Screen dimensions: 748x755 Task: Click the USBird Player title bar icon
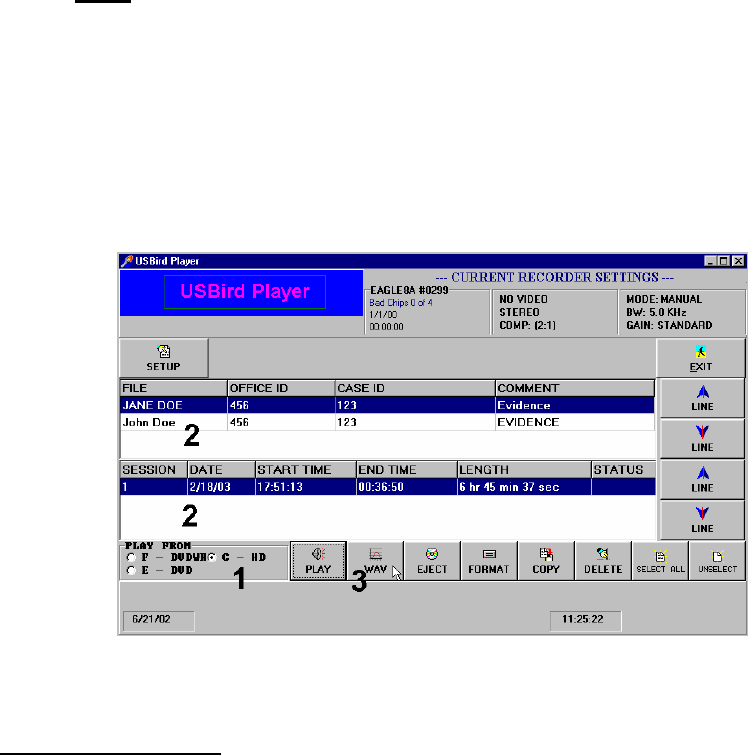[x=127, y=261]
